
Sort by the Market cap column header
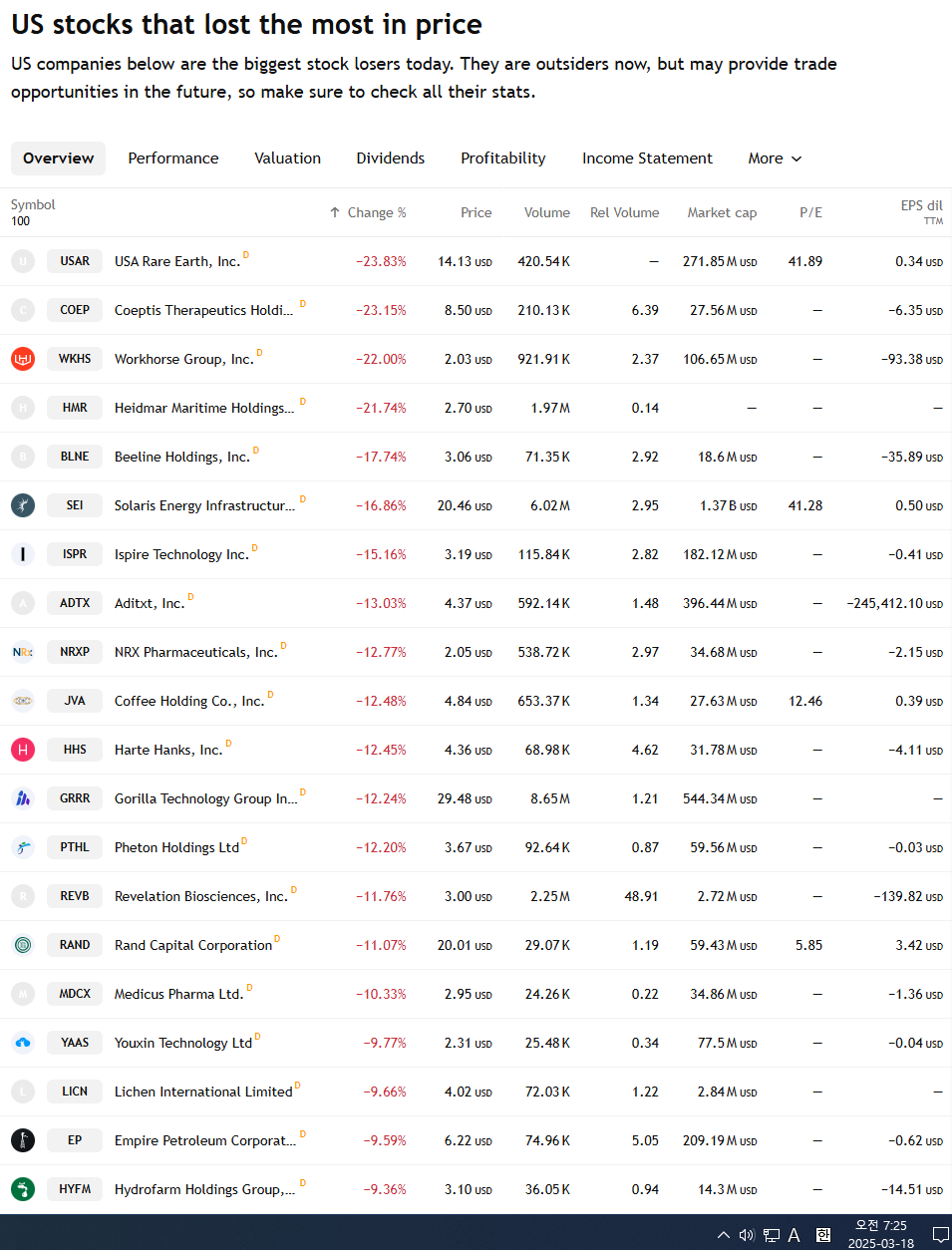(722, 212)
